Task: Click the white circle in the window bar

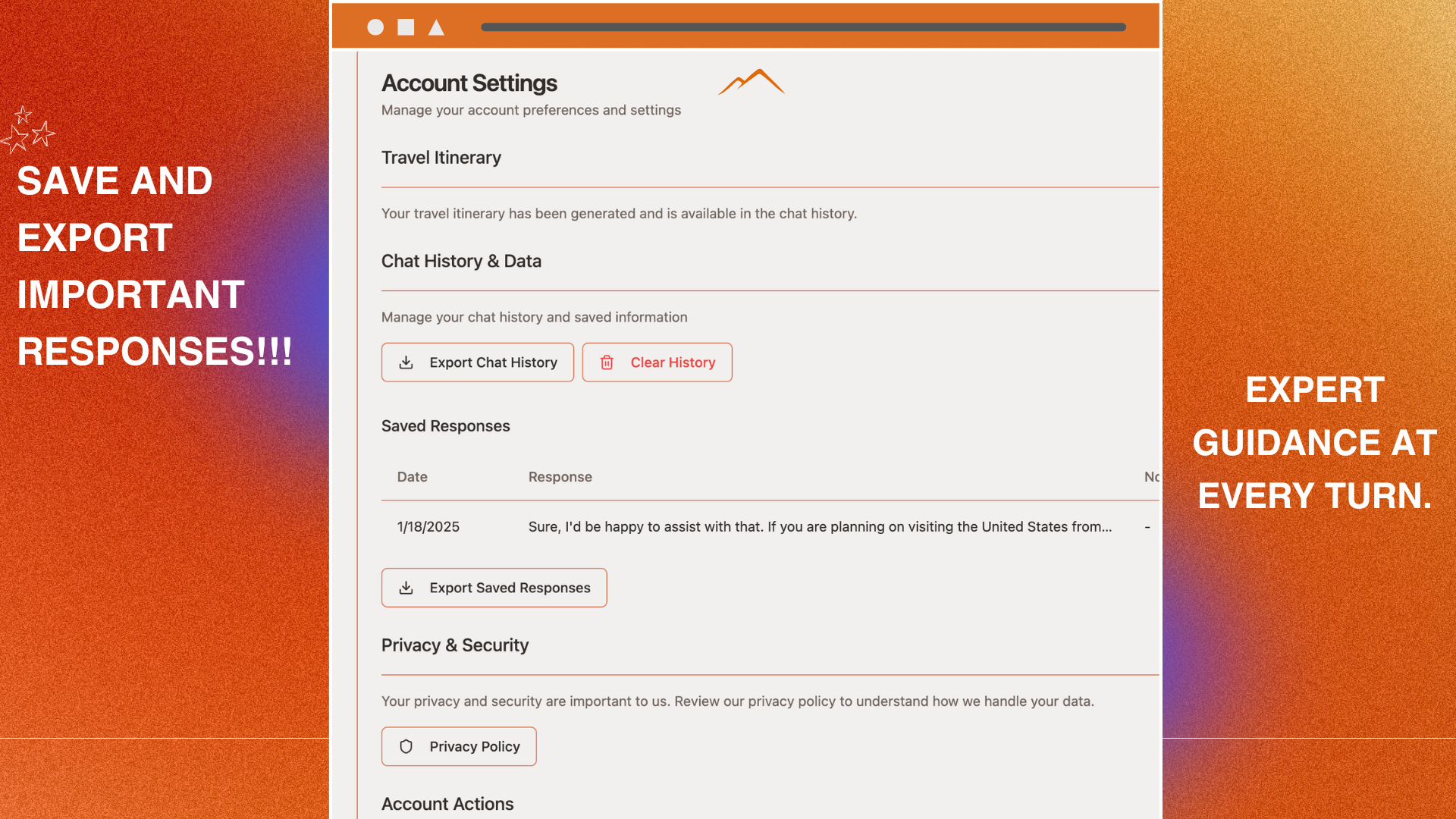Action: pyautogui.click(x=375, y=27)
